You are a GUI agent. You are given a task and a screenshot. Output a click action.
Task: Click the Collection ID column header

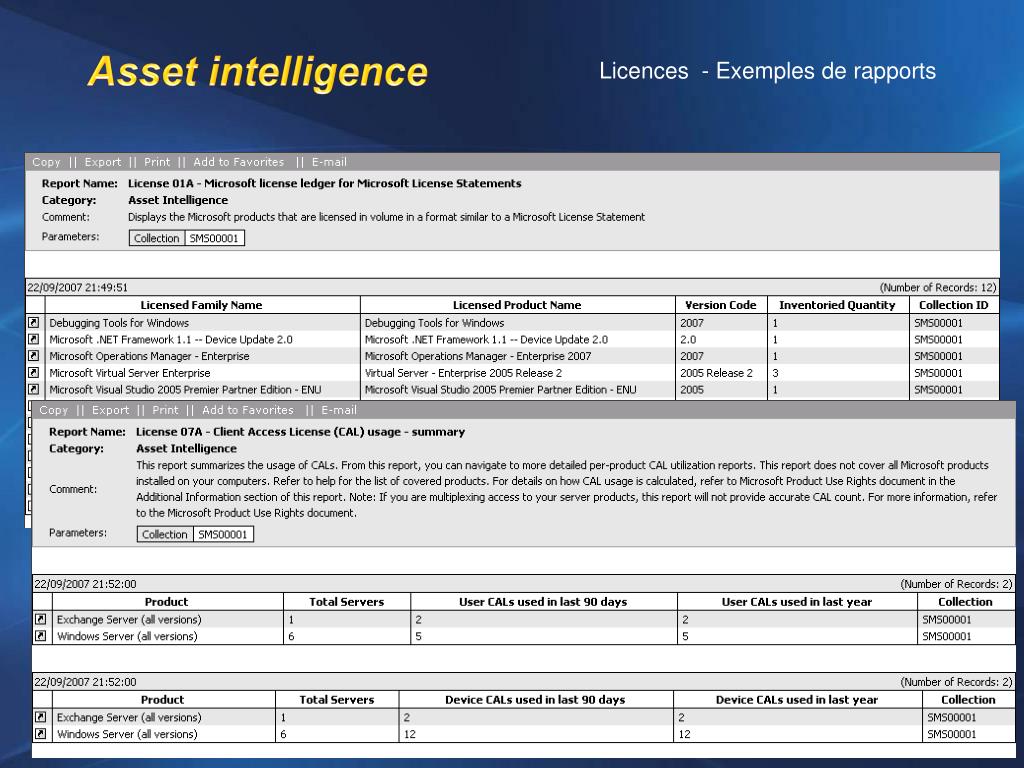click(953, 305)
